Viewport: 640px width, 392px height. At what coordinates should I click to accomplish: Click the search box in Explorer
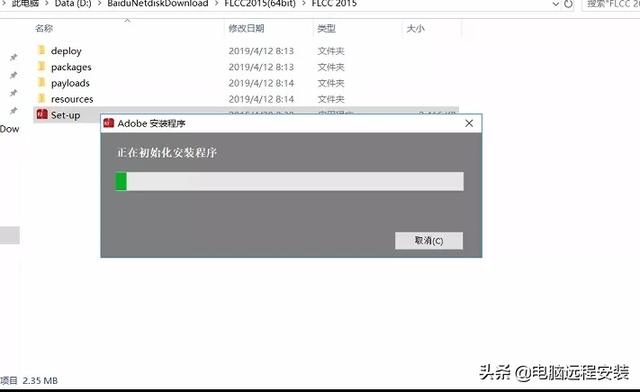click(611, 4)
